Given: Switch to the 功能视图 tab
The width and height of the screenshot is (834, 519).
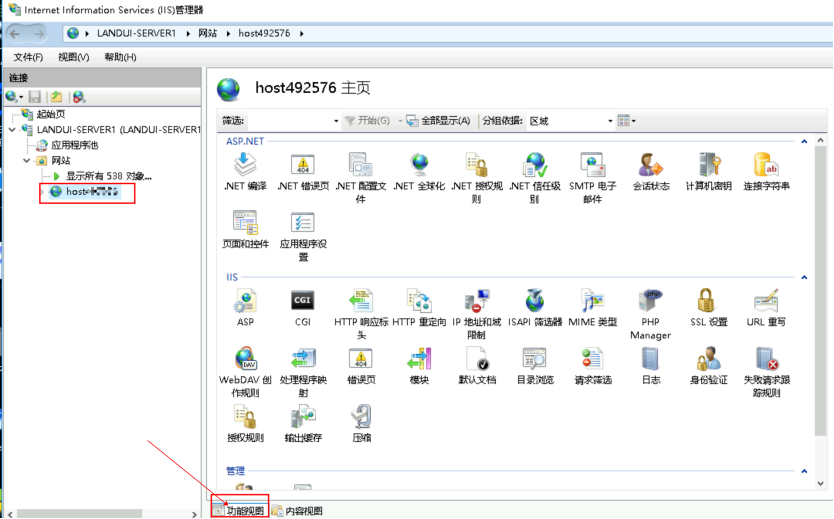Looking at the screenshot, I should (240, 510).
